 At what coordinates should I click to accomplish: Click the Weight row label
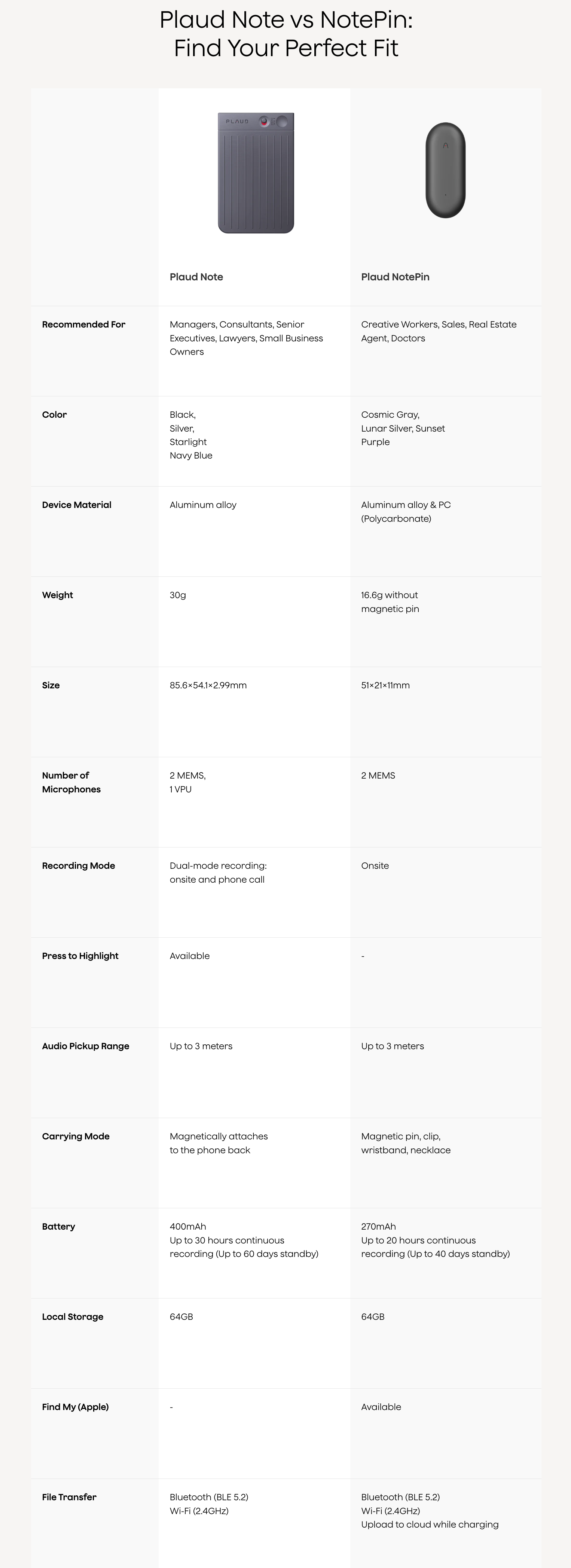tap(57, 595)
